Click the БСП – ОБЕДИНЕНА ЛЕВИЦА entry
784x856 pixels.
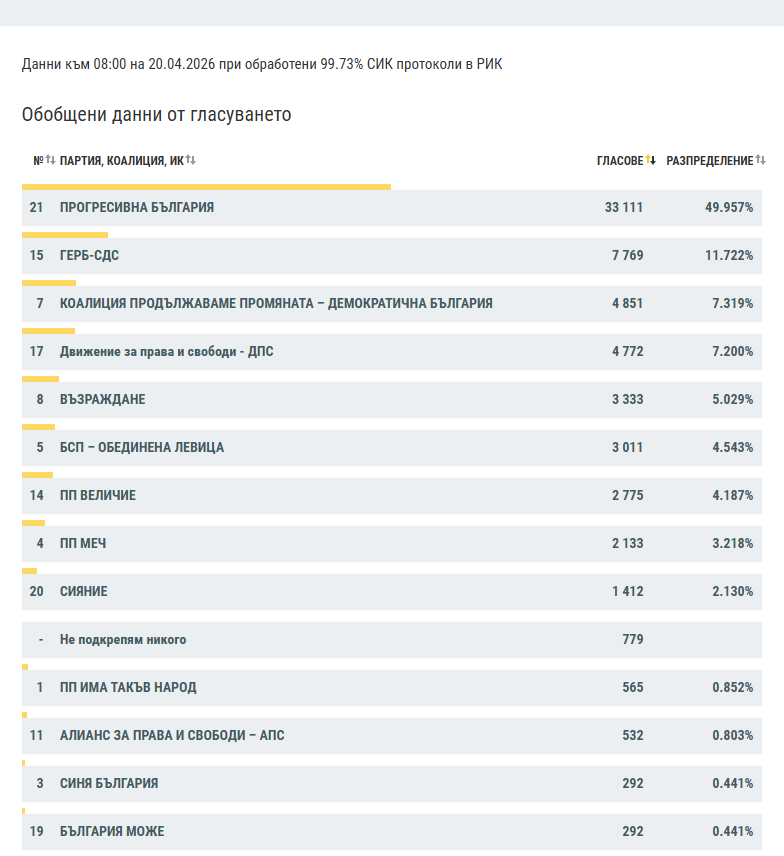(x=142, y=448)
